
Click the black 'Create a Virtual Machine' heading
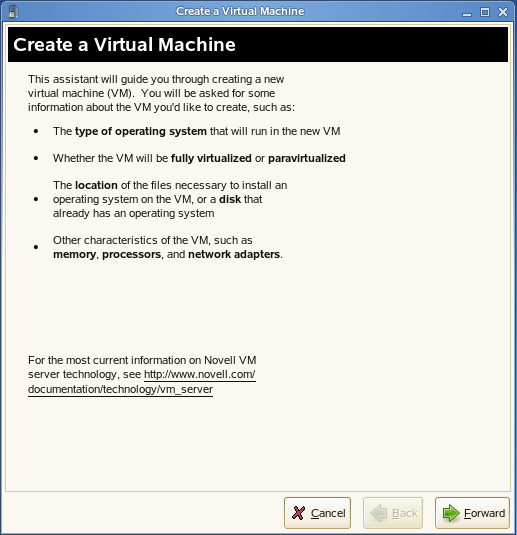point(125,45)
